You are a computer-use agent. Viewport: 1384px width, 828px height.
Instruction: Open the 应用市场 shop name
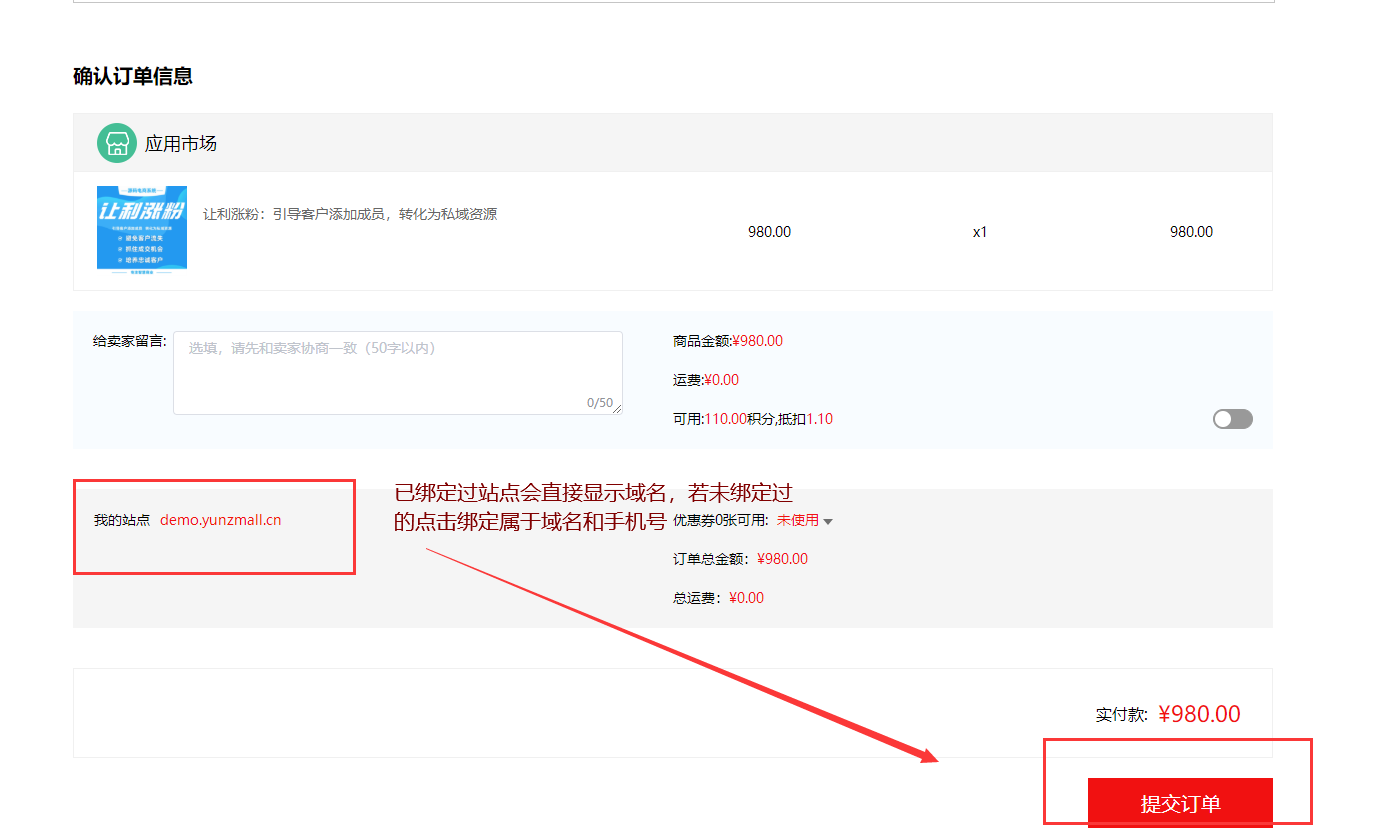click(x=181, y=144)
